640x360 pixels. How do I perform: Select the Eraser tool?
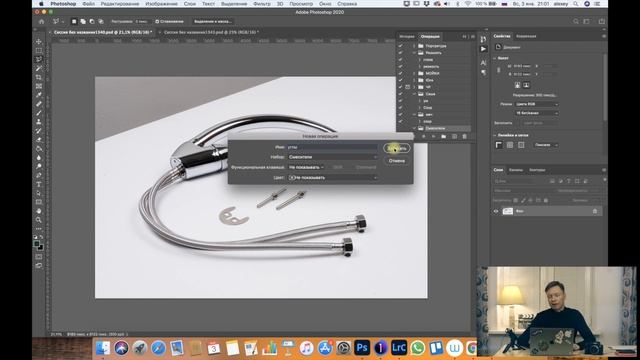click(39, 140)
